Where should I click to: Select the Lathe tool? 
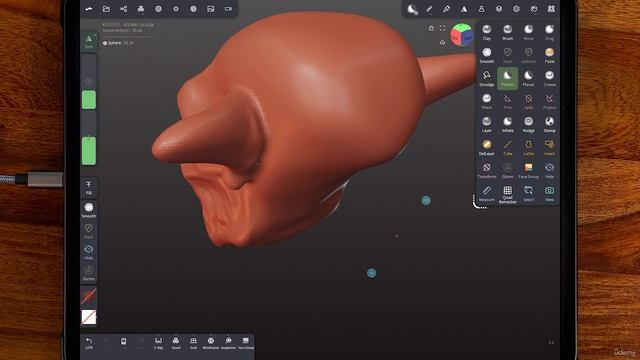coord(528,147)
